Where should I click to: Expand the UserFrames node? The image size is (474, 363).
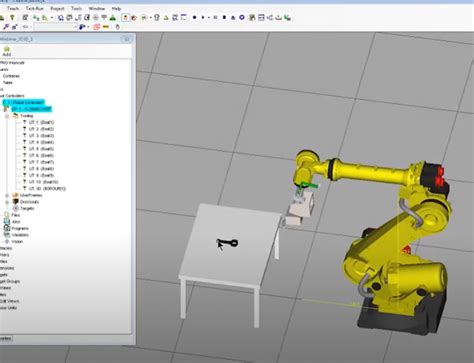click(7, 195)
